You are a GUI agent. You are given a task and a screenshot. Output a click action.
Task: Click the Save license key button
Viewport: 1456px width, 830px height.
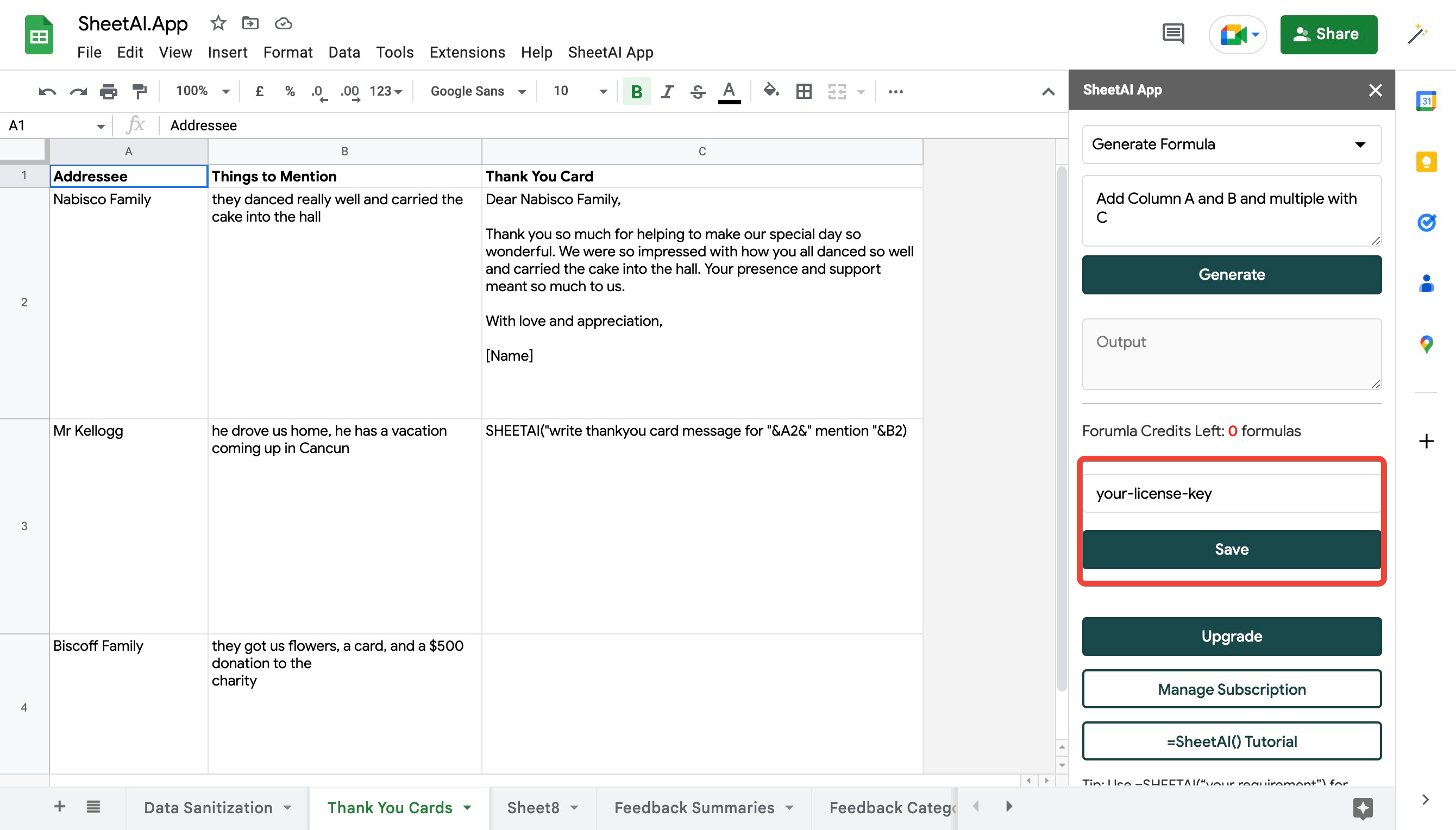[1232, 550]
